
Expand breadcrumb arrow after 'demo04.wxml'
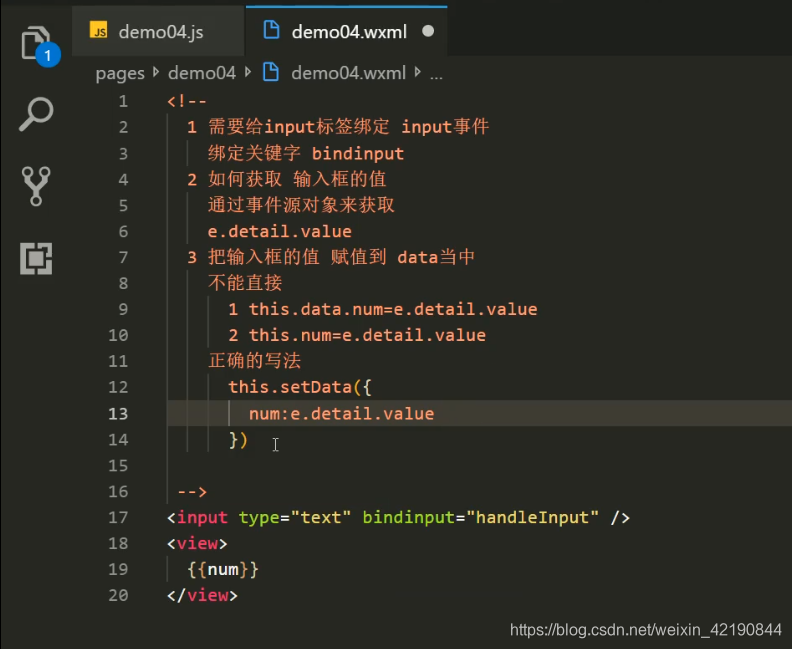pos(417,73)
